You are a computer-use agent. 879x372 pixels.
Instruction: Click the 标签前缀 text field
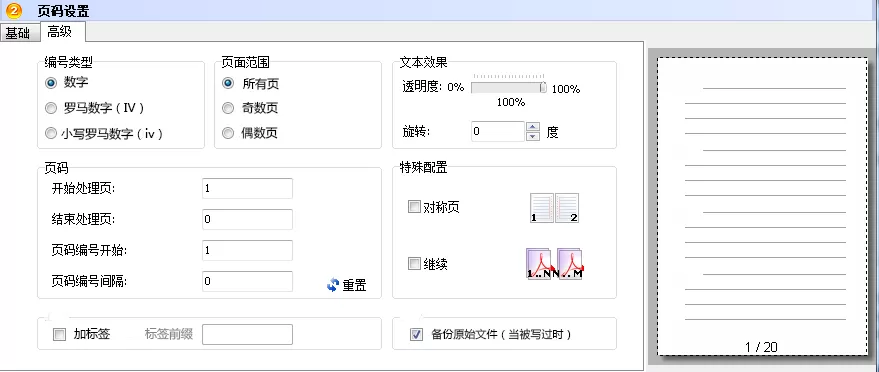click(x=247, y=334)
